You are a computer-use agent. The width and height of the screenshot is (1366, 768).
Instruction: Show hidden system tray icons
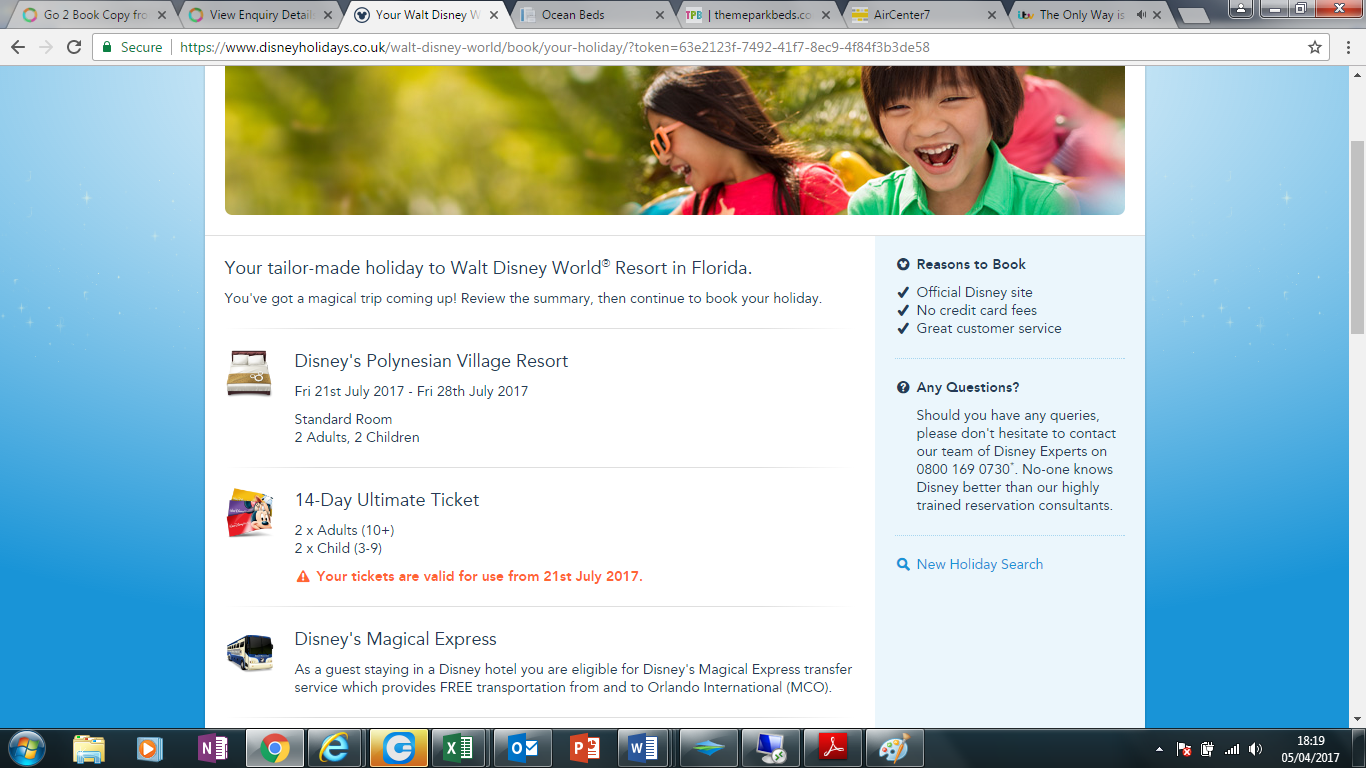pos(1160,749)
